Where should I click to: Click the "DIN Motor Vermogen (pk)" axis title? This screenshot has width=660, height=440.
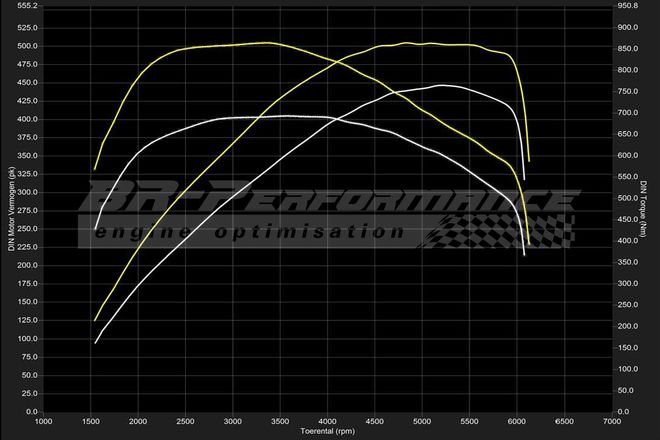[11, 209]
